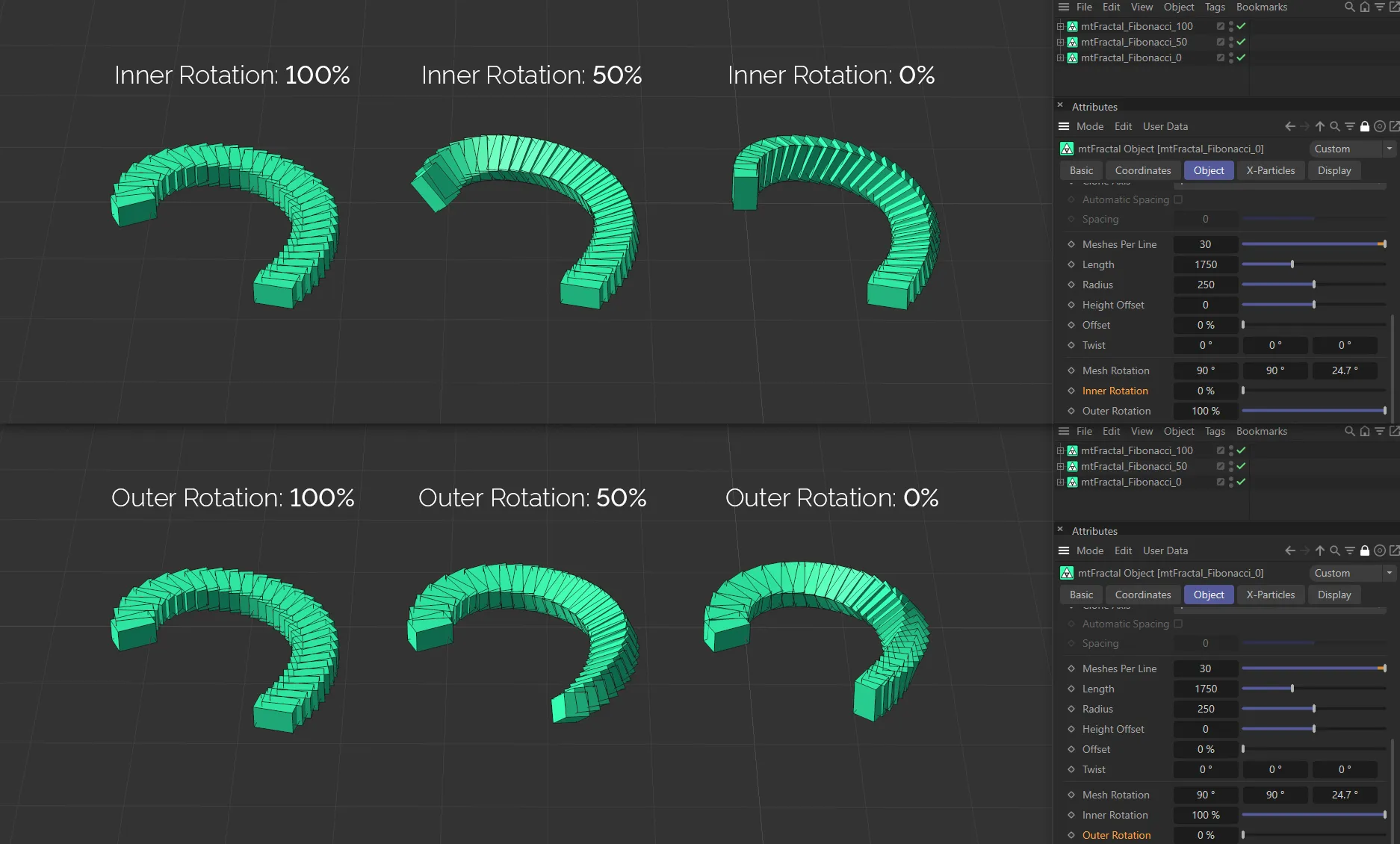Click the Radius slider in the upper Attributes panel
Image resolution: width=1400 pixels, height=844 pixels.
pos(1313,285)
